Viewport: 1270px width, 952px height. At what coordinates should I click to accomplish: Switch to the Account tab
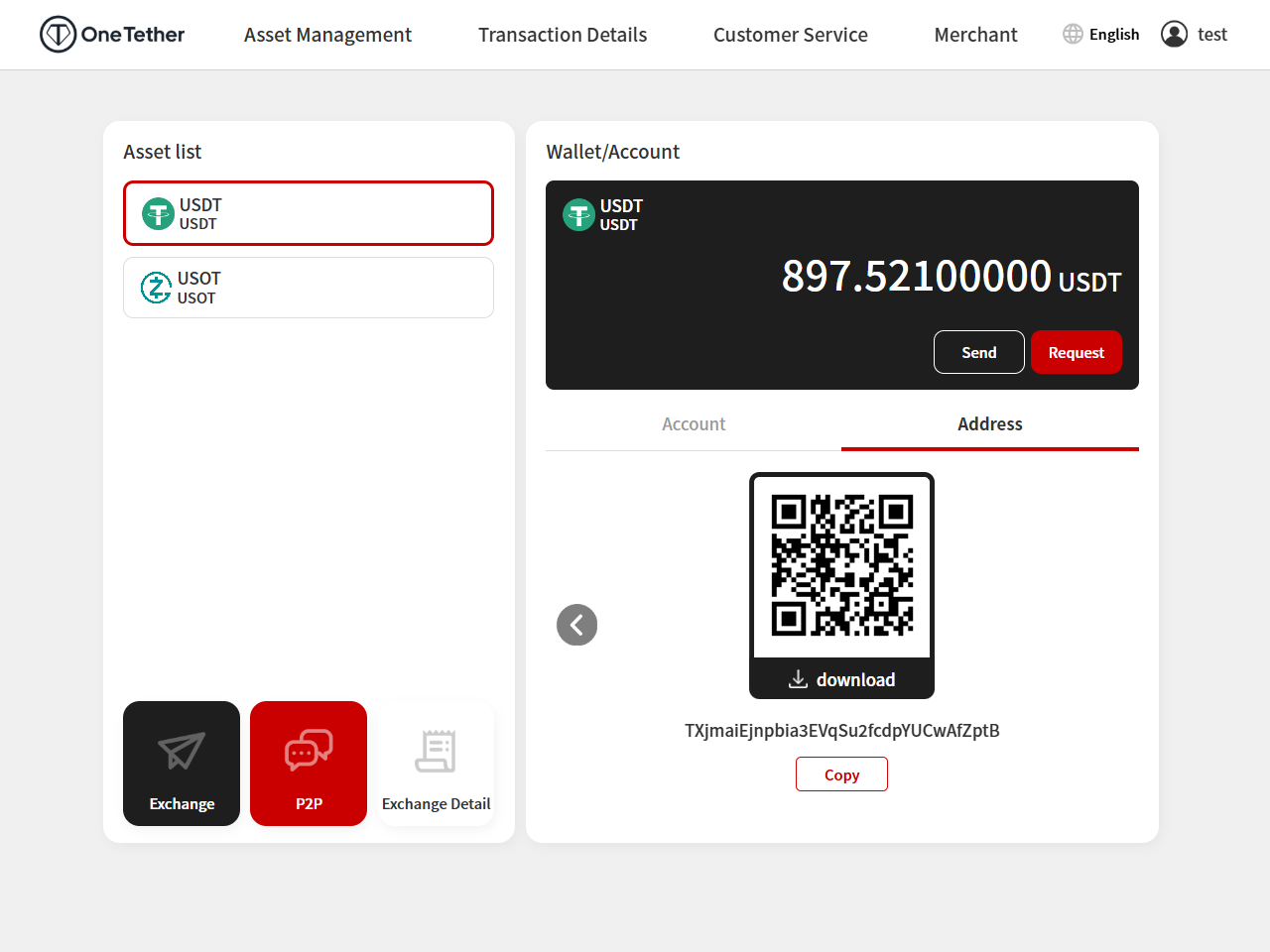tap(694, 424)
